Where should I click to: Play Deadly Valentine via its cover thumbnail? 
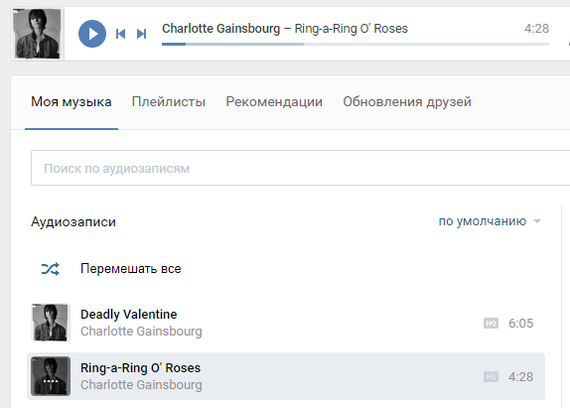click(51, 323)
